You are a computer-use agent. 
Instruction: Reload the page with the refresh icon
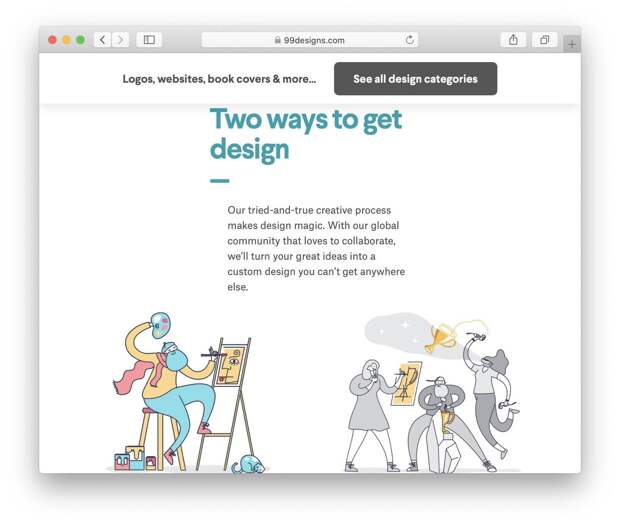click(x=410, y=40)
